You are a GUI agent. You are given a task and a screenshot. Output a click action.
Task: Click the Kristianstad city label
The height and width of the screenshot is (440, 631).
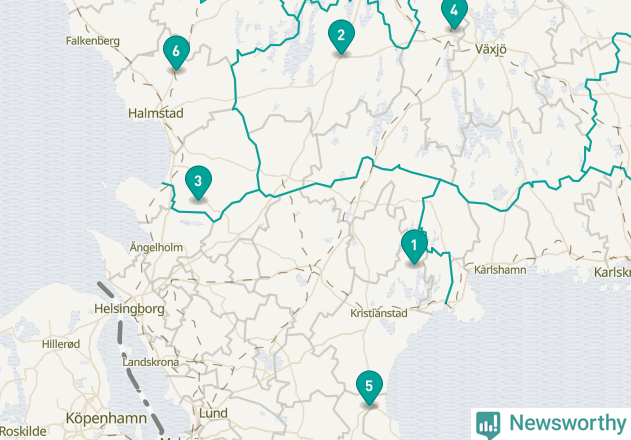pos(379,313)
